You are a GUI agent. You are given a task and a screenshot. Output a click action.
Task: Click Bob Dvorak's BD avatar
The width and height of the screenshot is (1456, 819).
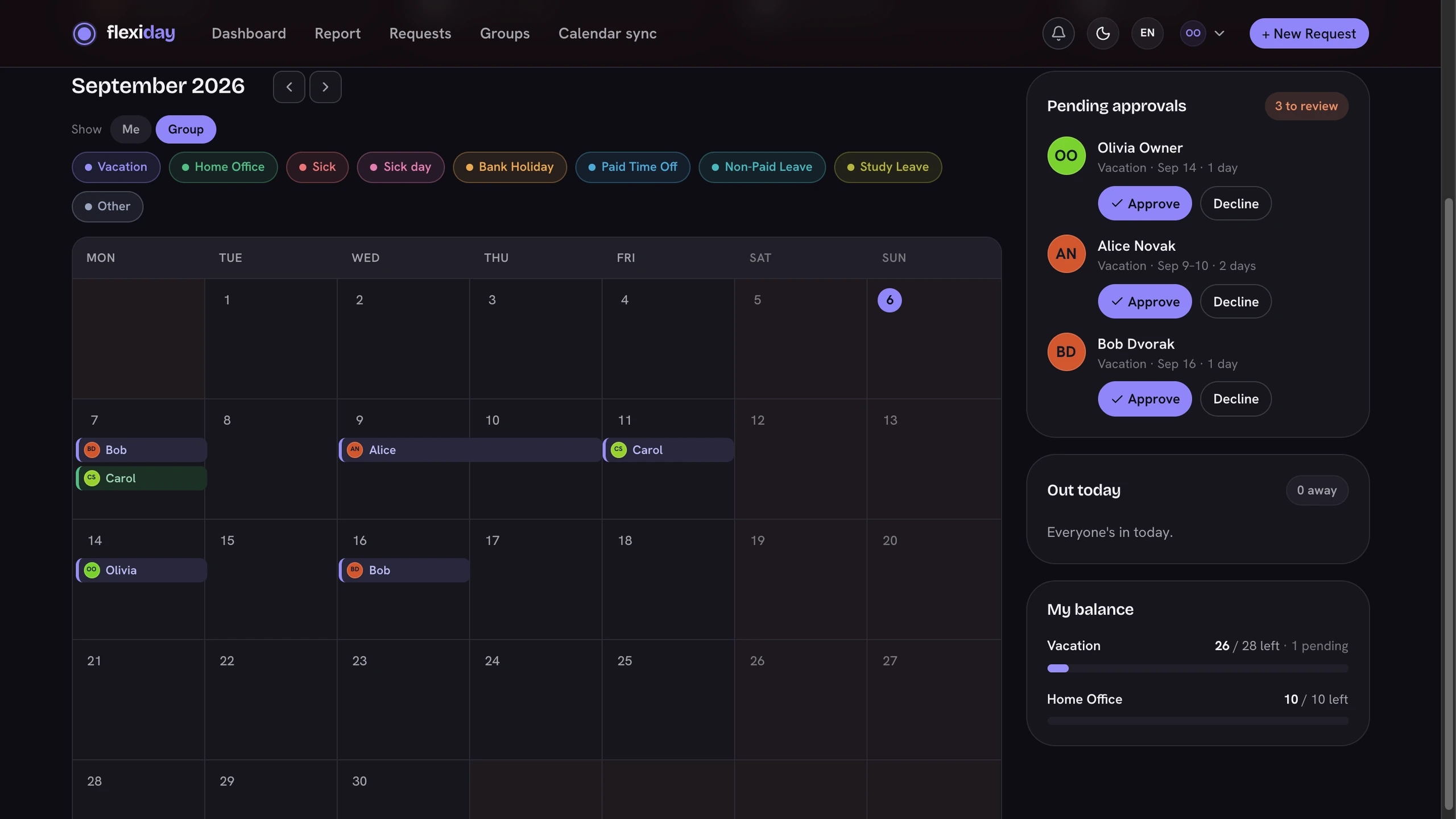(x=1066, y=351)
